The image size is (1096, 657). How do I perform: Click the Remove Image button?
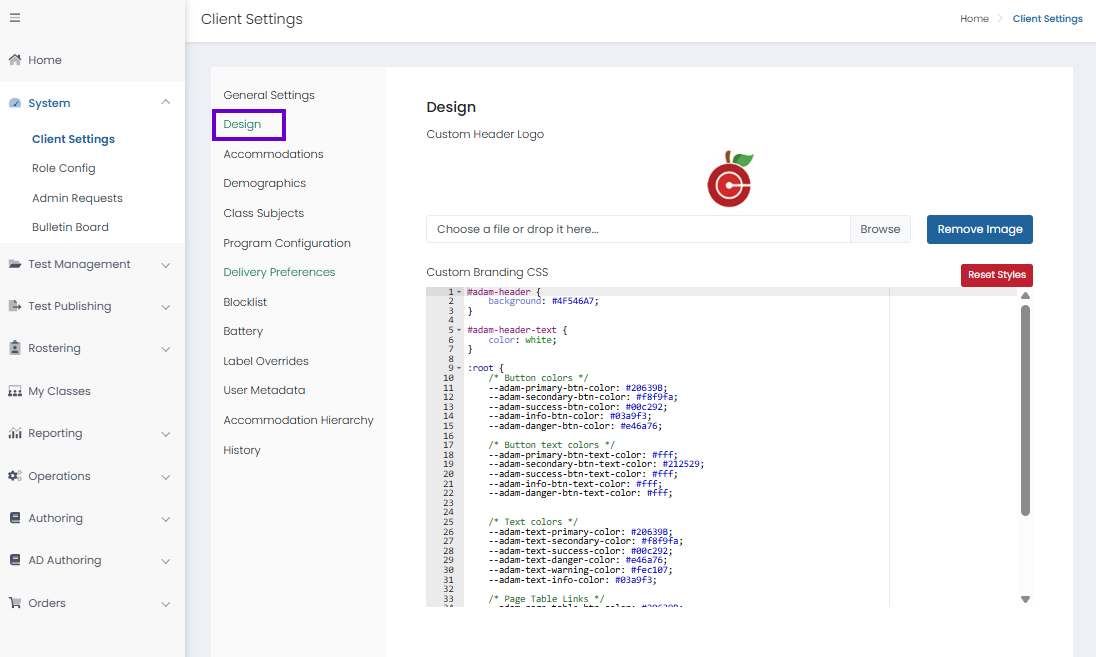(x=979, y=229)
